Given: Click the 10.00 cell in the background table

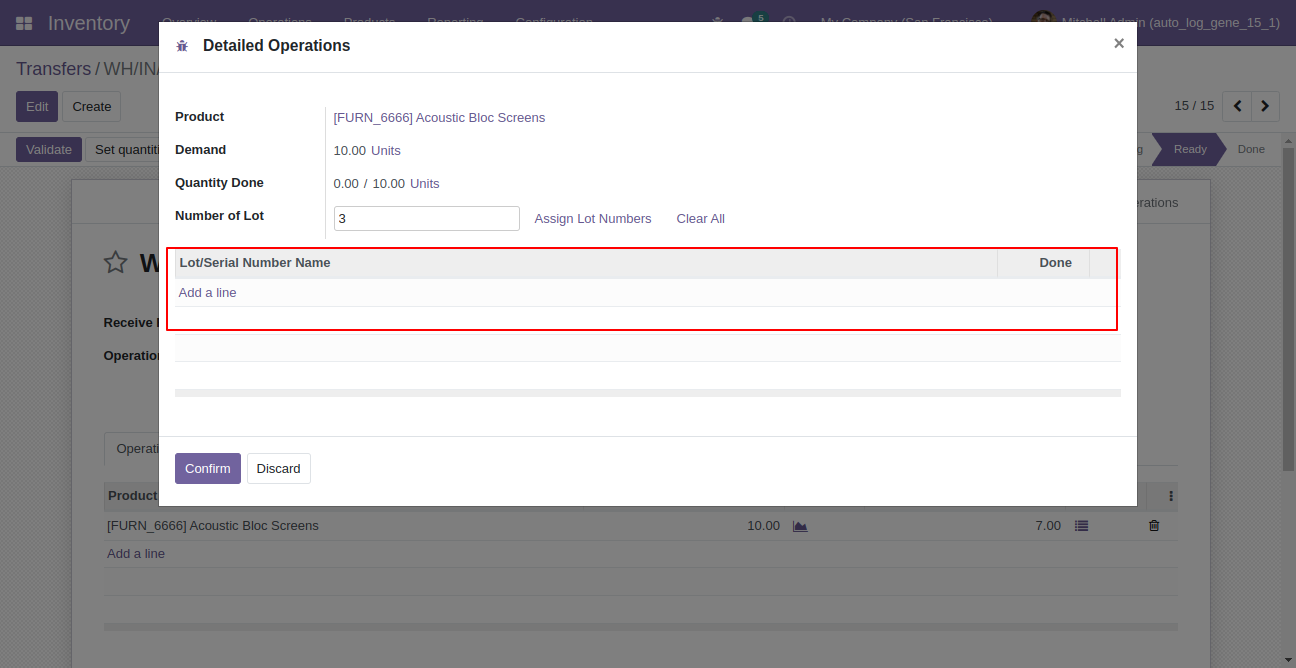Looking at the screenshot, I should click(x=763, y=526).
